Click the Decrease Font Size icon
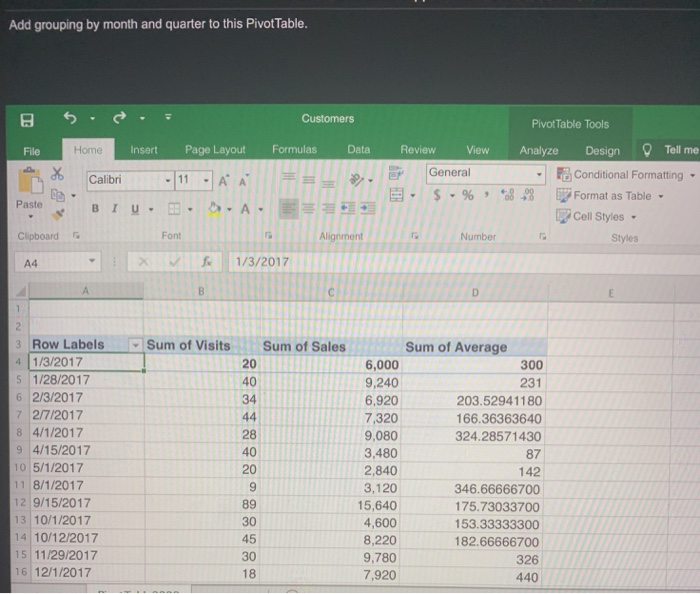Viewport: 700px width, 594px height. pyautogui.click(x=244, y=181)
